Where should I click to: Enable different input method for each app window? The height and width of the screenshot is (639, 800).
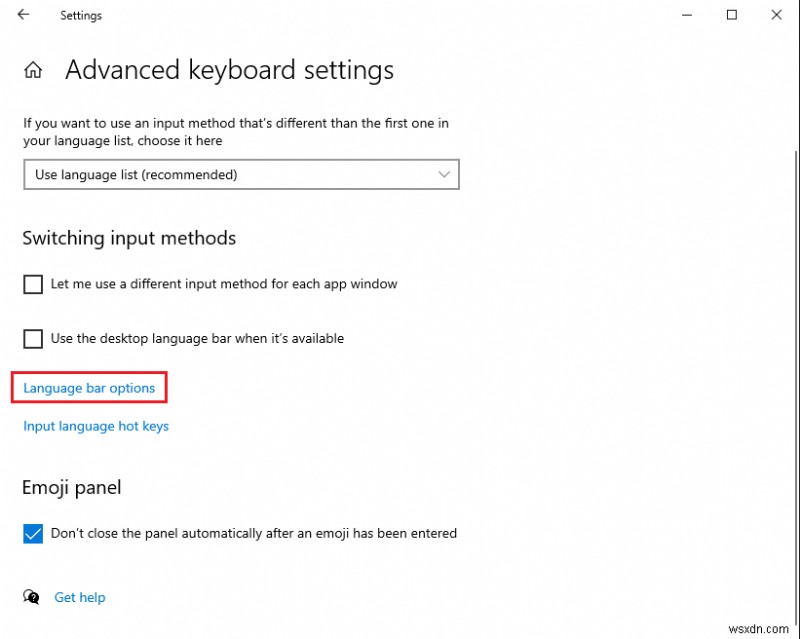(x=31, y=284)
